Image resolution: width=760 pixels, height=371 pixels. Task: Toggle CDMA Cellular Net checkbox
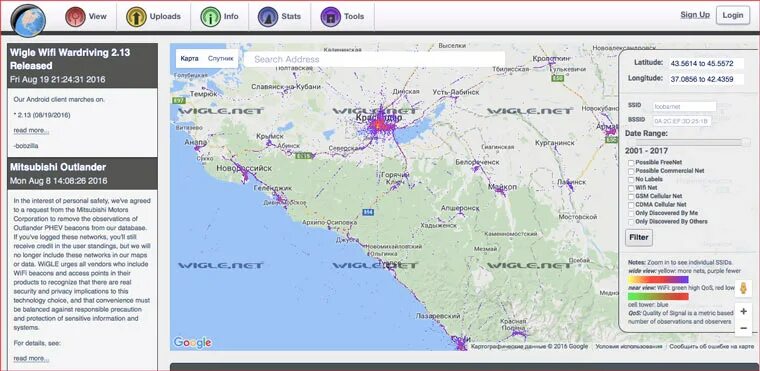click(631, 205)
